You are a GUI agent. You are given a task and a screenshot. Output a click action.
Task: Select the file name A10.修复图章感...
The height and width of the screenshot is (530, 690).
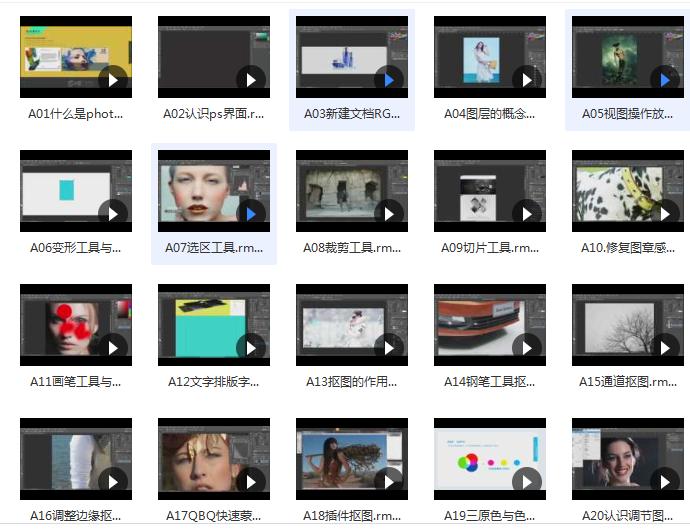pos(628,248)
